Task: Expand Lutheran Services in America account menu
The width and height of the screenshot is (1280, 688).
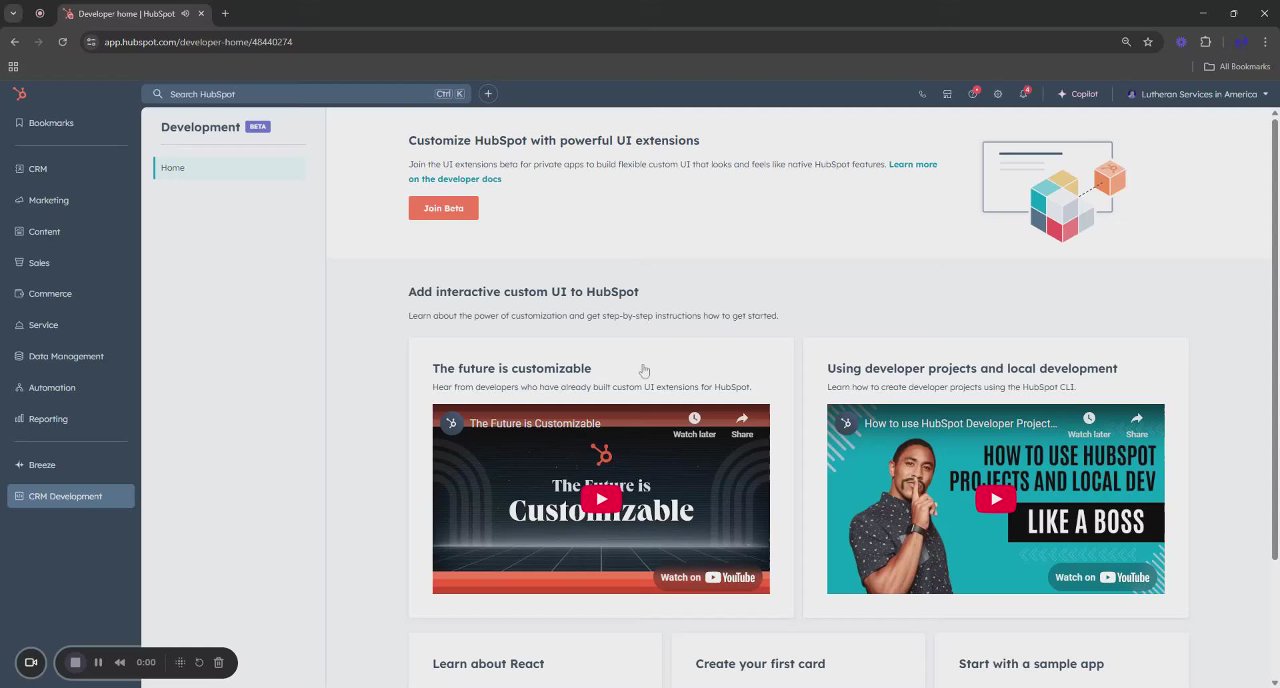Action: [1198, 94]
